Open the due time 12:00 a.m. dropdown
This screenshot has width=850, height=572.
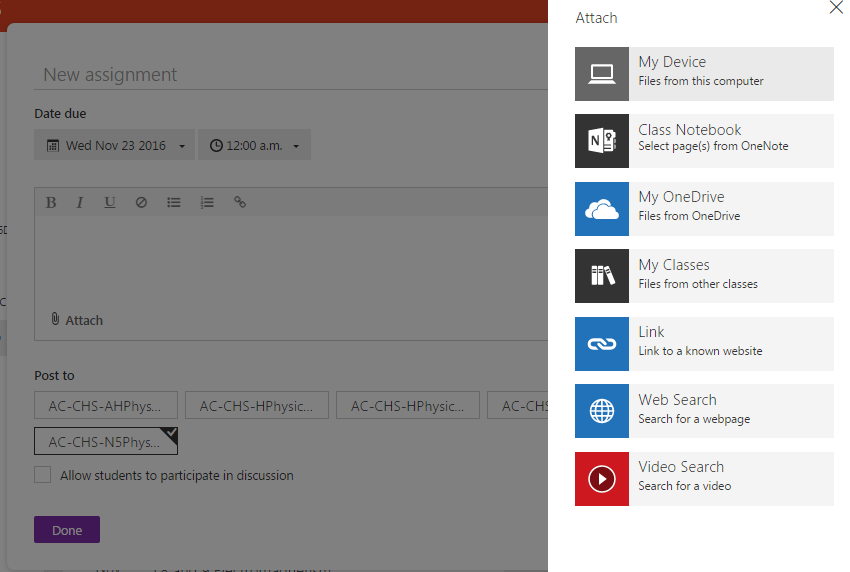coord(254,145)
